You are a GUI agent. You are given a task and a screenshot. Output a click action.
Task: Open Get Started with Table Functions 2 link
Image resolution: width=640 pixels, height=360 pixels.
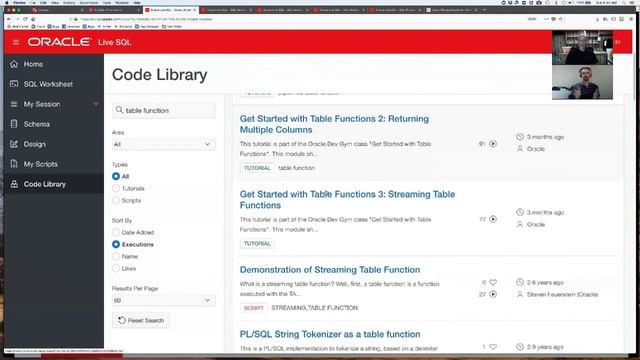tap(334, 124)
